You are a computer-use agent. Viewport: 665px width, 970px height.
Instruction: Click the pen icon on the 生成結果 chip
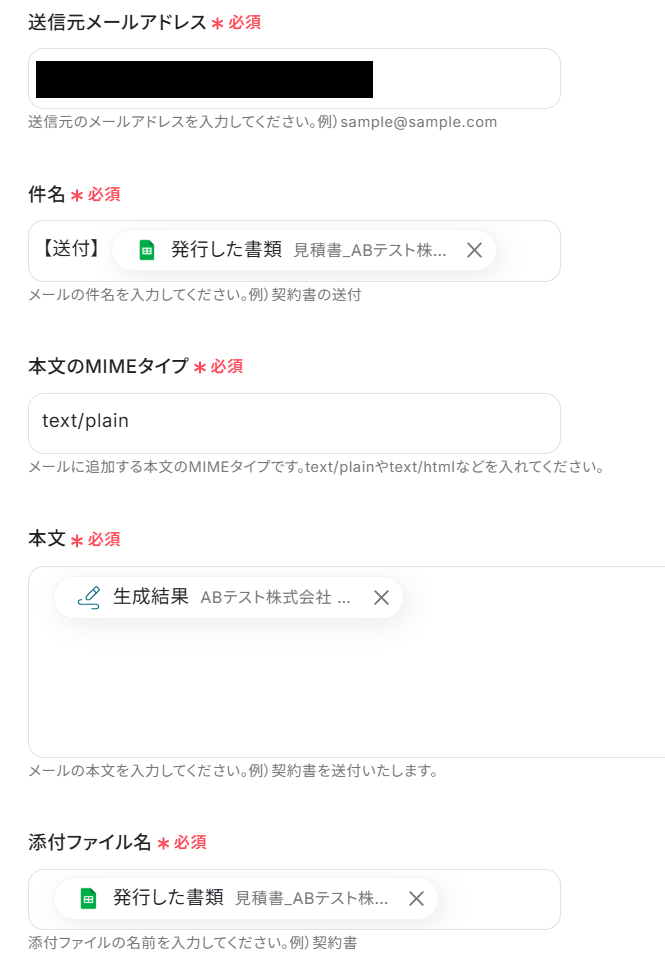[88, 598]
